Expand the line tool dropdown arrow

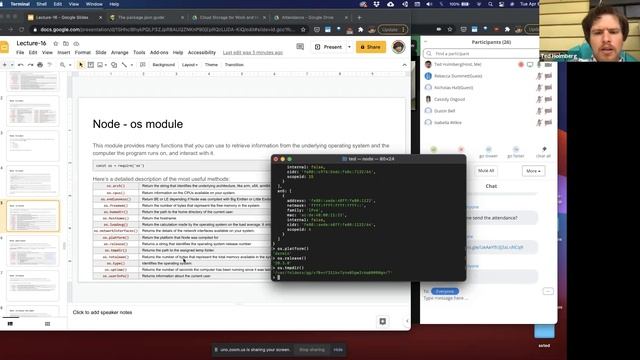click(131, 65)
